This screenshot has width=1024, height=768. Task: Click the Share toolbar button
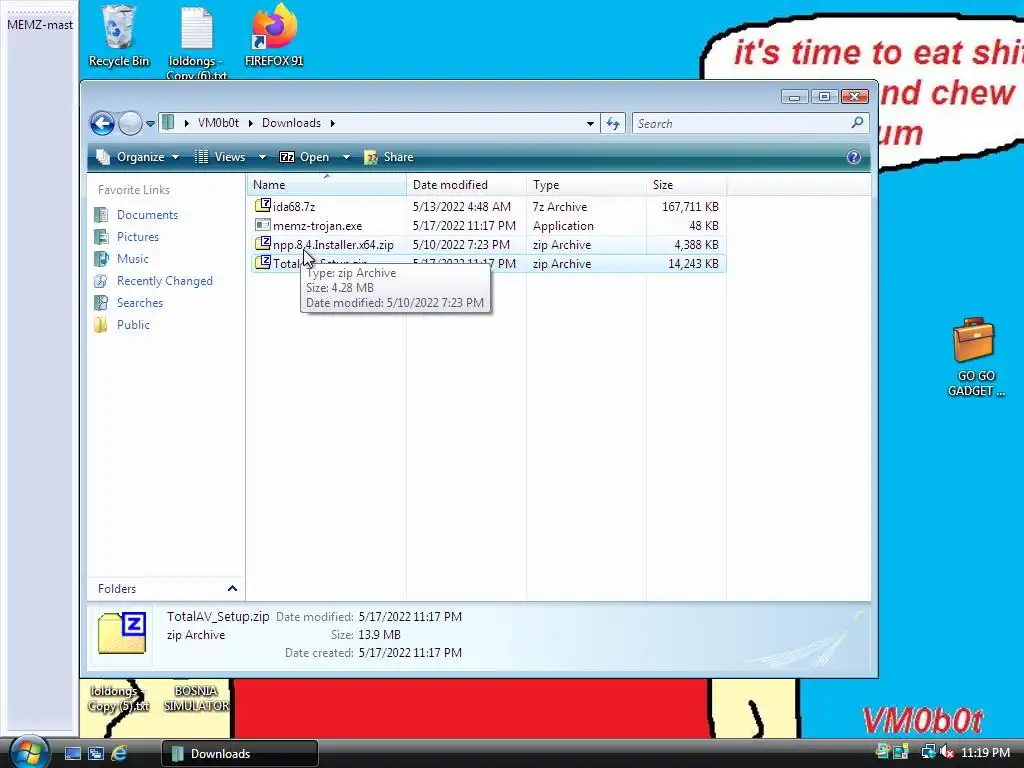tap(389, 157)
